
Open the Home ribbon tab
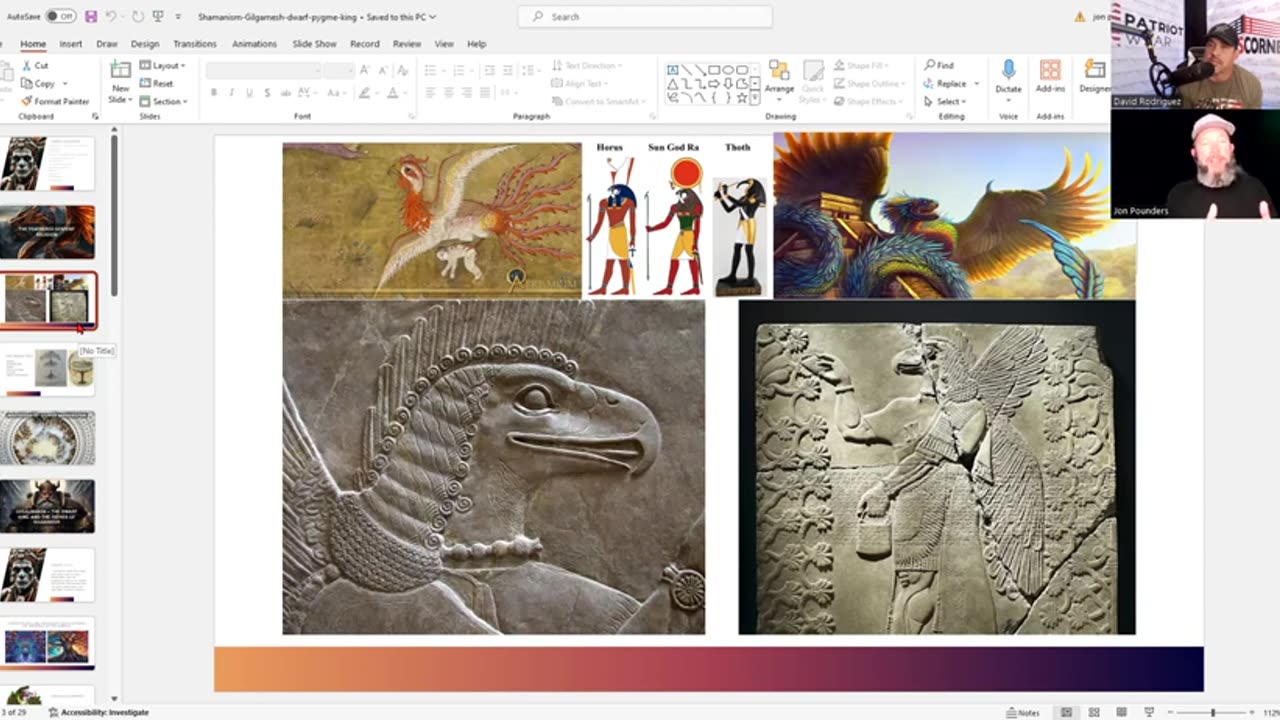(x=33, y=44)
